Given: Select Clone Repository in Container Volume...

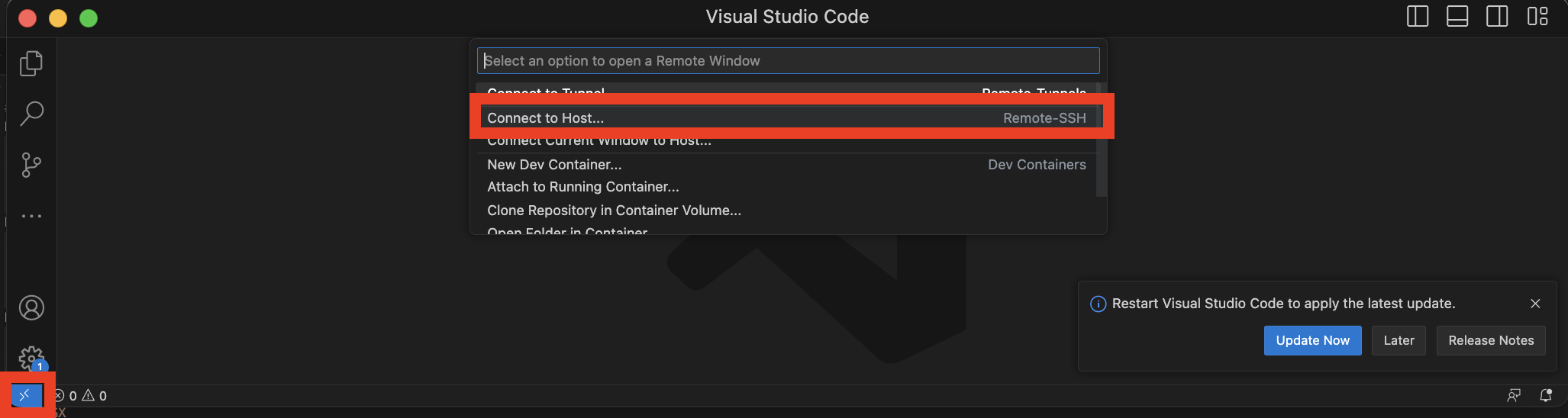Looking at the screenshot, I should pyautogui.click(x=786, y=211).
